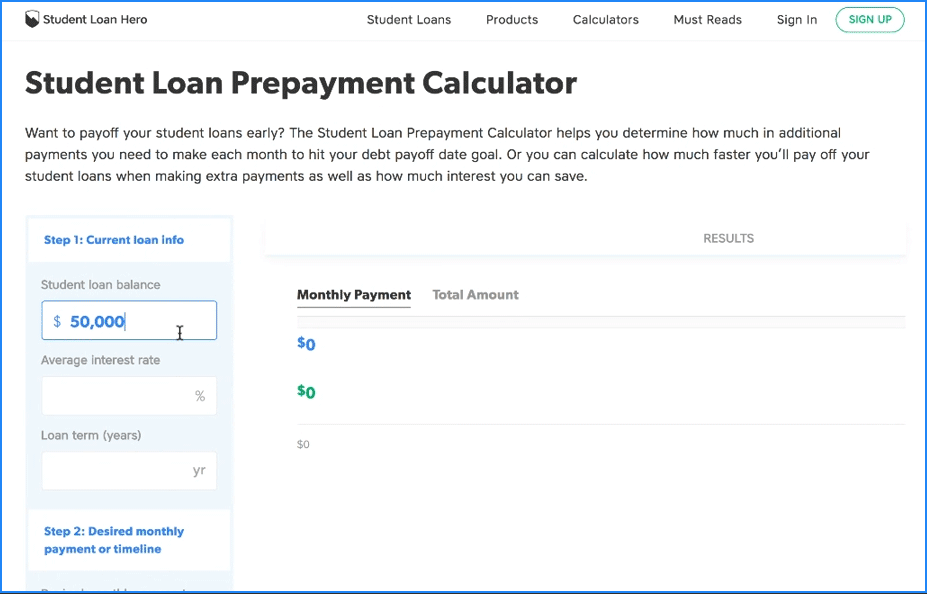The width and height of the screenshot is (927, 594).
Task: Click the gray $0 chart axis label
Action: (303, 444)
